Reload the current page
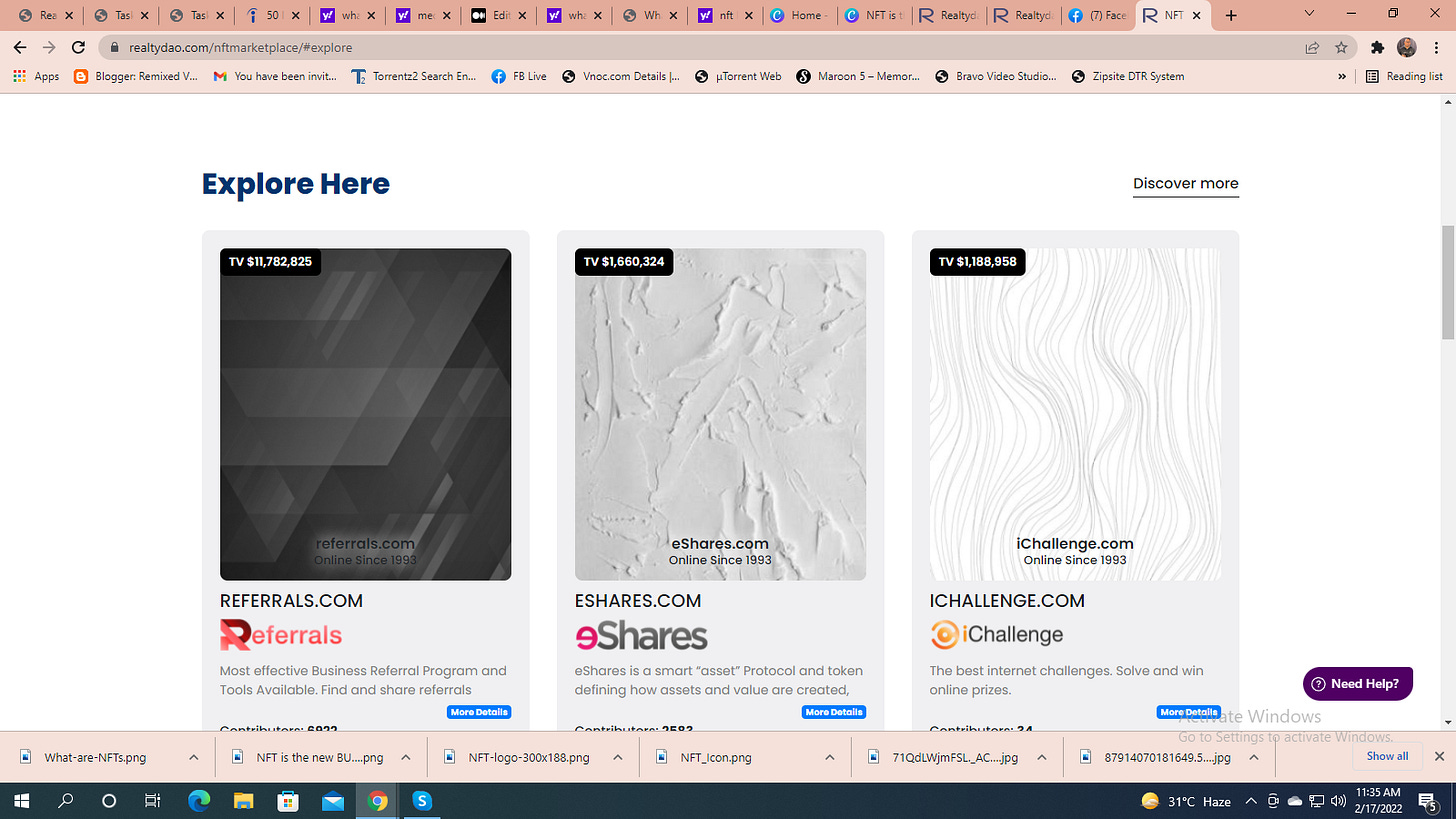Screen dimensions: 1456x819 78,47
